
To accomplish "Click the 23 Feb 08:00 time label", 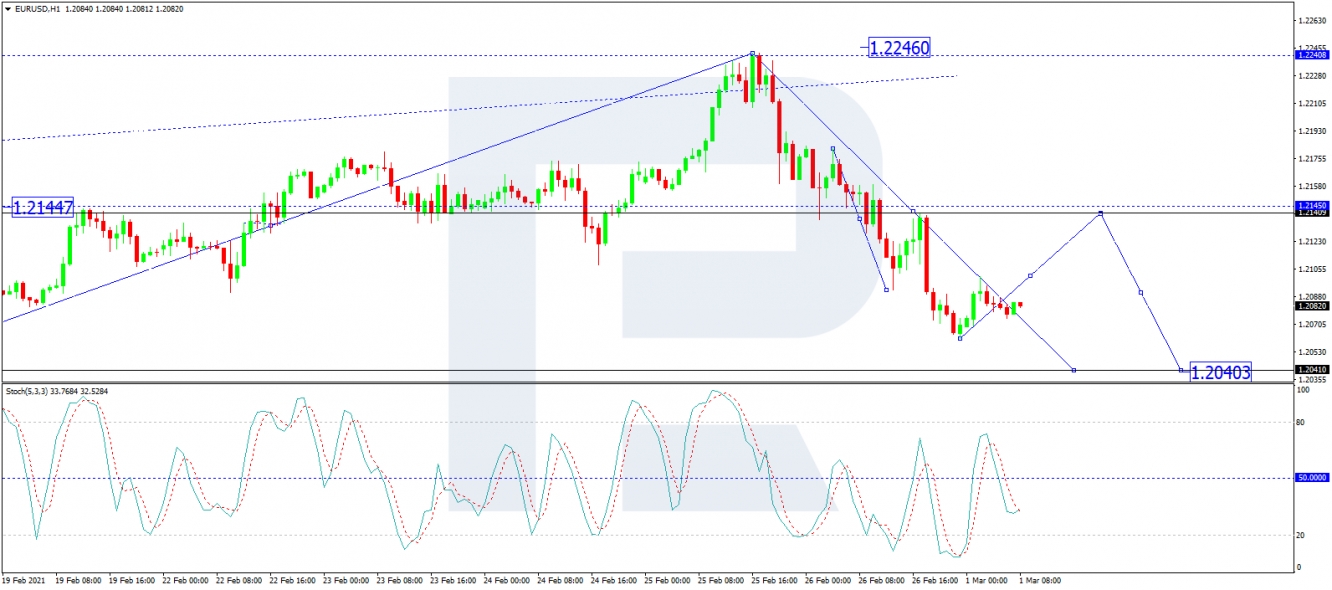I will 398,579.
